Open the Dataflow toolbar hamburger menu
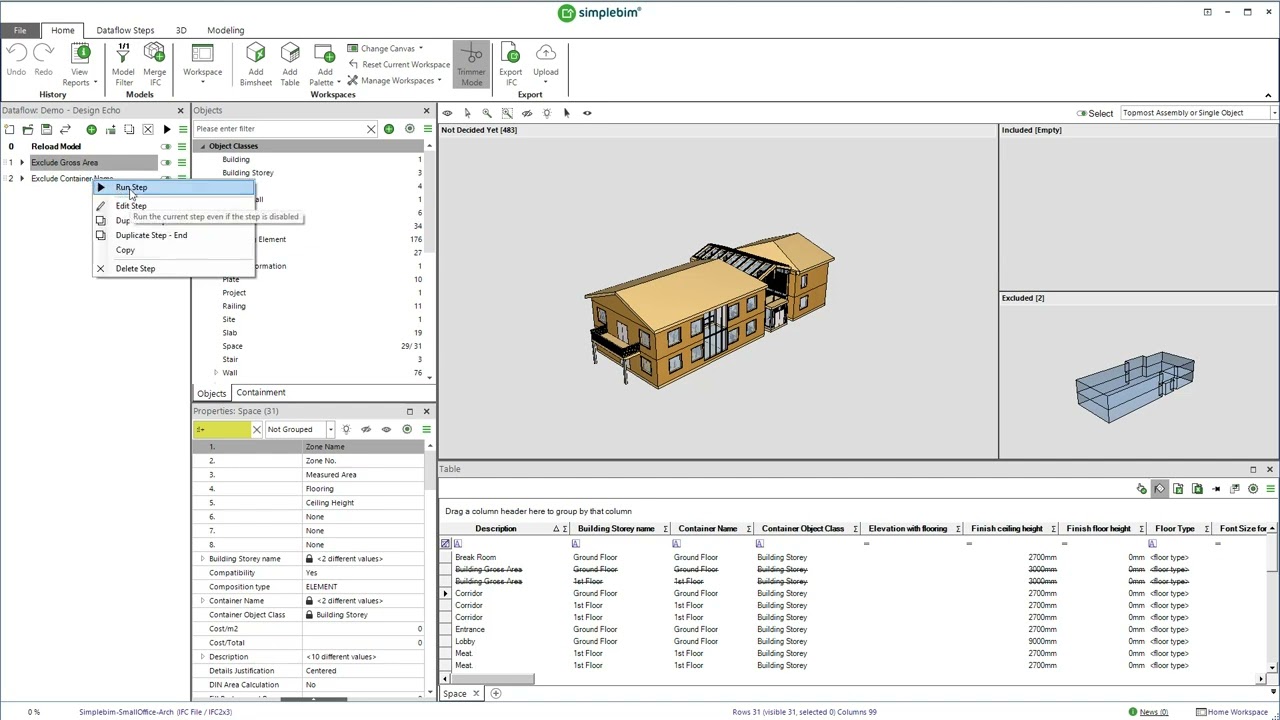1280x720 pixels. [x=182, y=129]
